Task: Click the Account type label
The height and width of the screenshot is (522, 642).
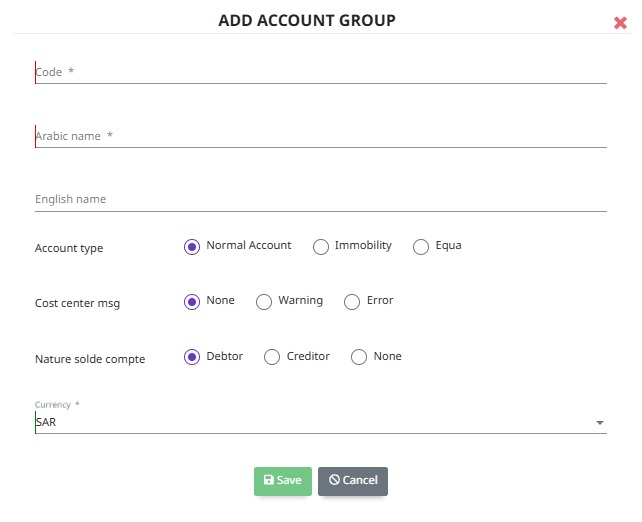Action: (x=69, y=249)
